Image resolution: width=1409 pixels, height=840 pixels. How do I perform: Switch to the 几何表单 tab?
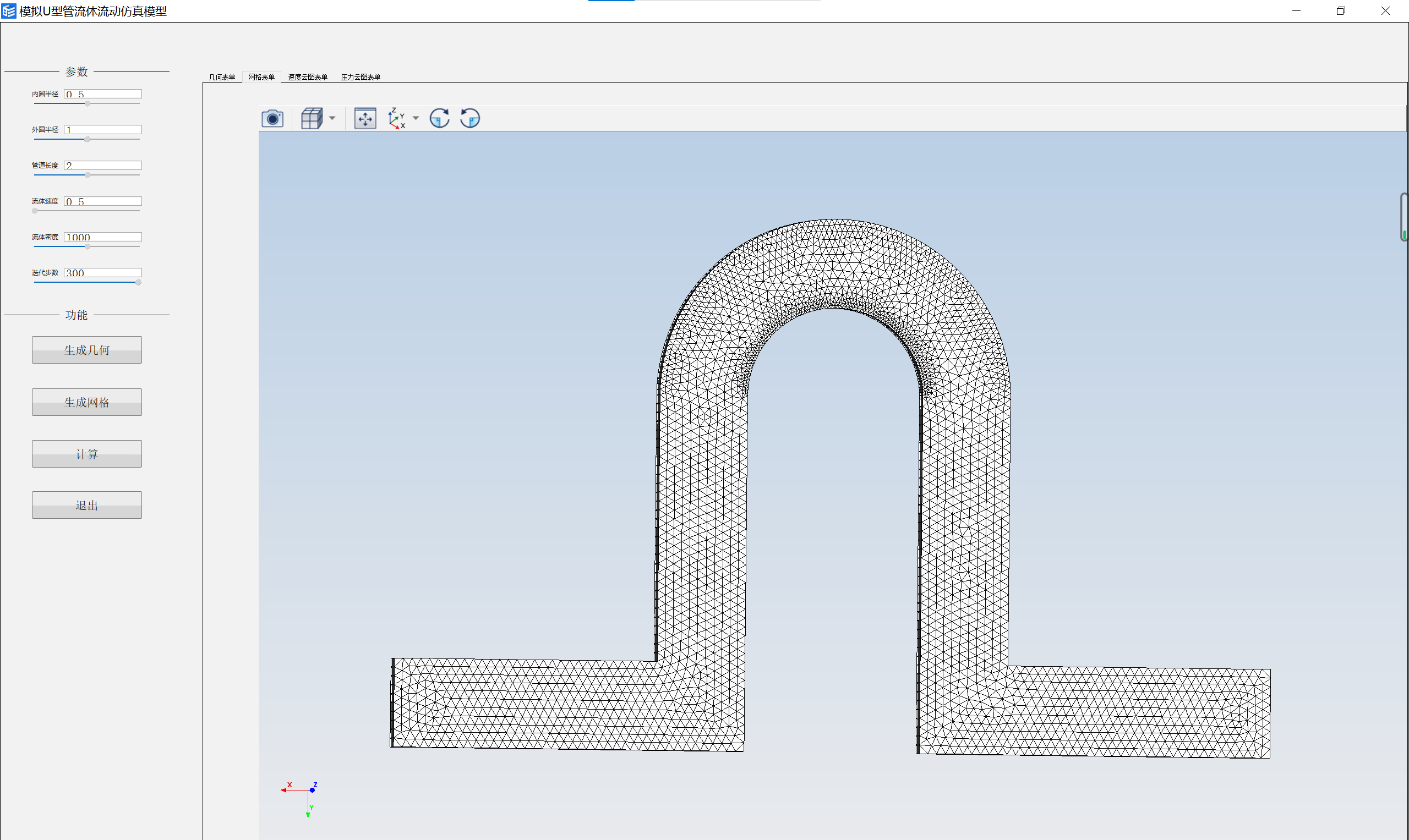pos(222,77)
